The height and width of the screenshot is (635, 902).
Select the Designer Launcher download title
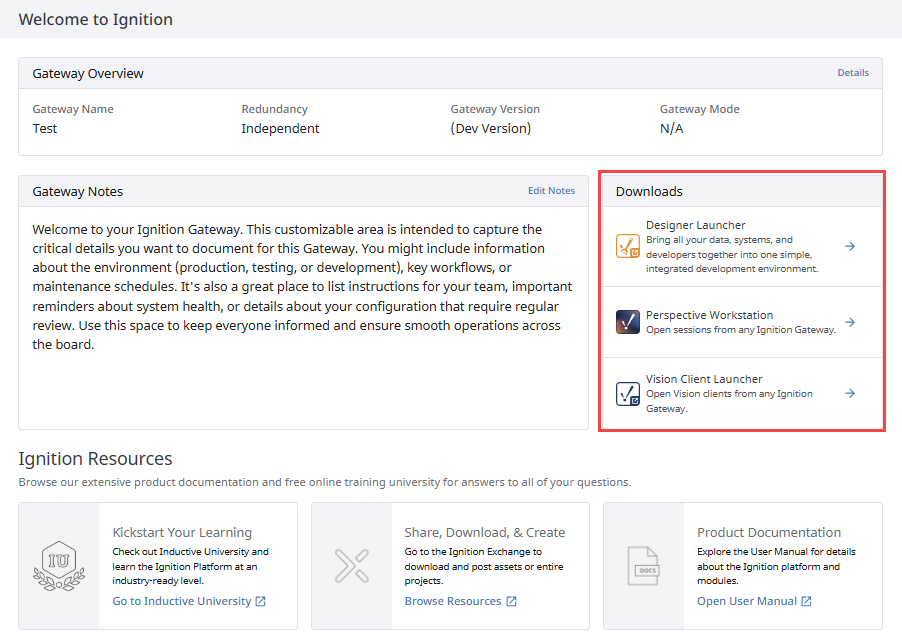695,225
